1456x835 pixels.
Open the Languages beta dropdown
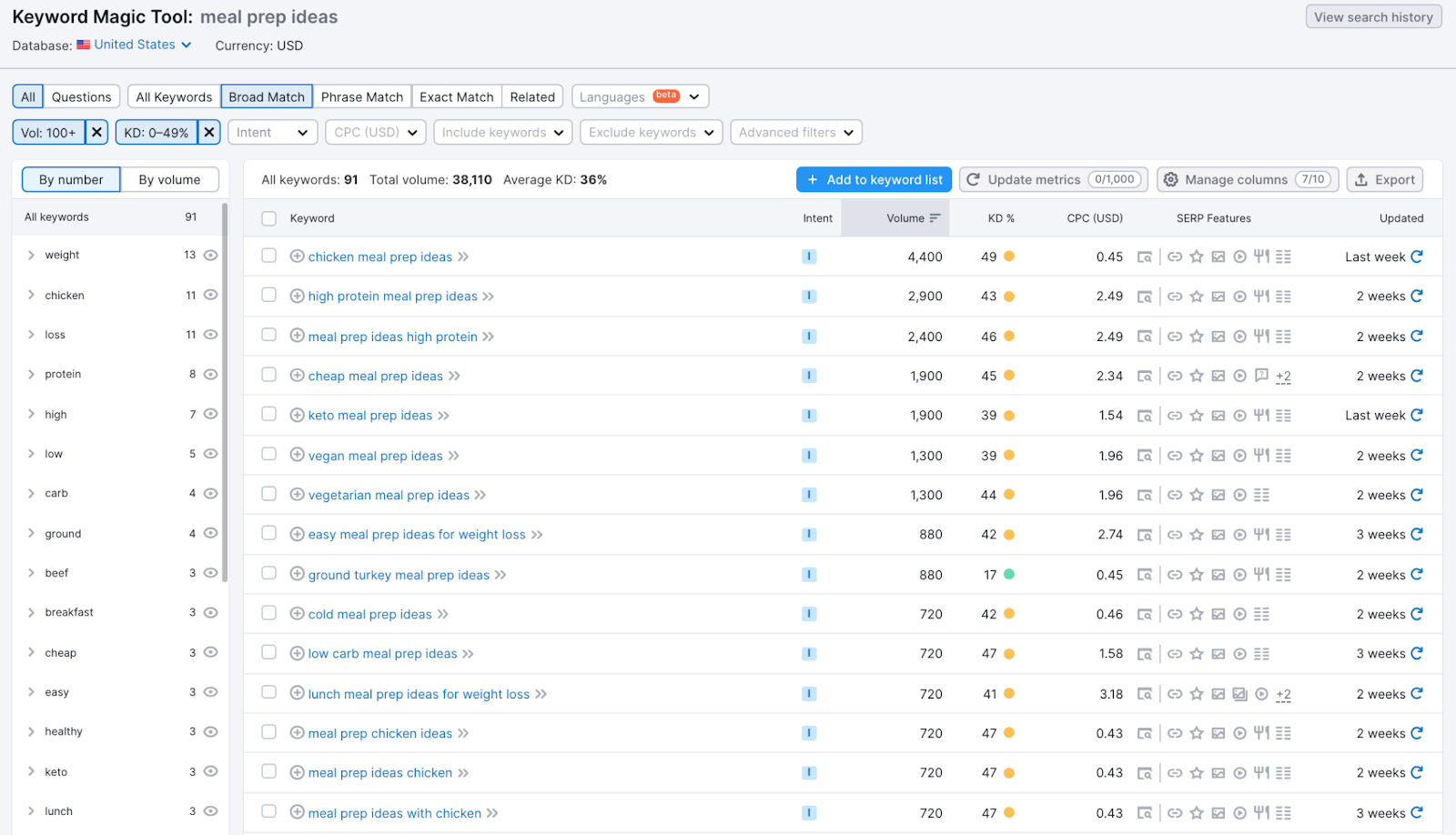point(640,96)
